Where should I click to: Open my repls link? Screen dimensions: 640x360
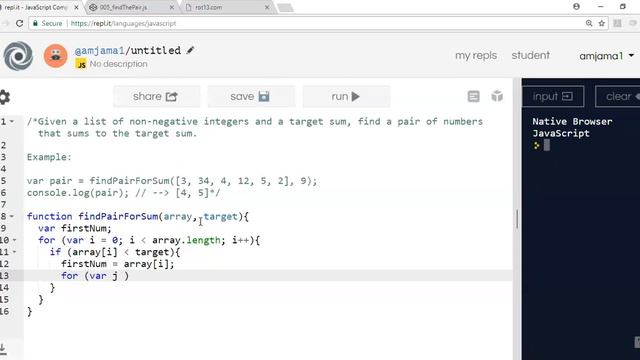[x=476, y=56]
